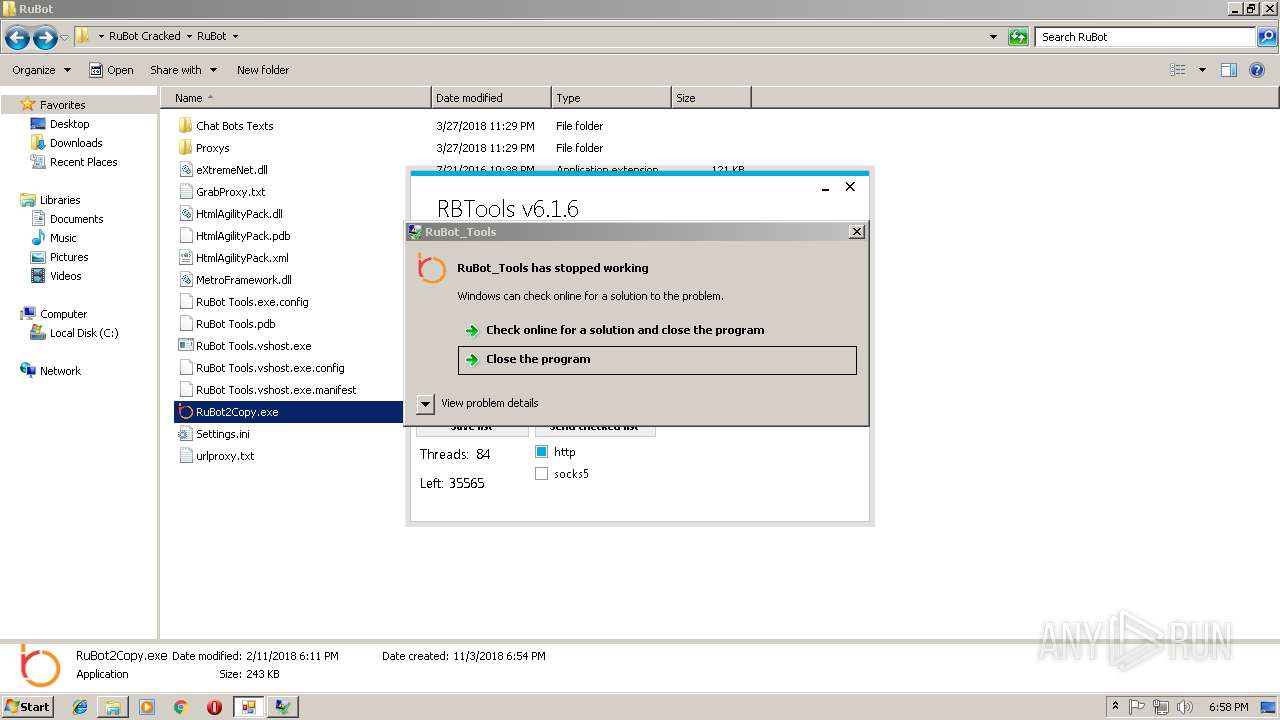Open the Organize dropdown menu

(x=41, y=70)
